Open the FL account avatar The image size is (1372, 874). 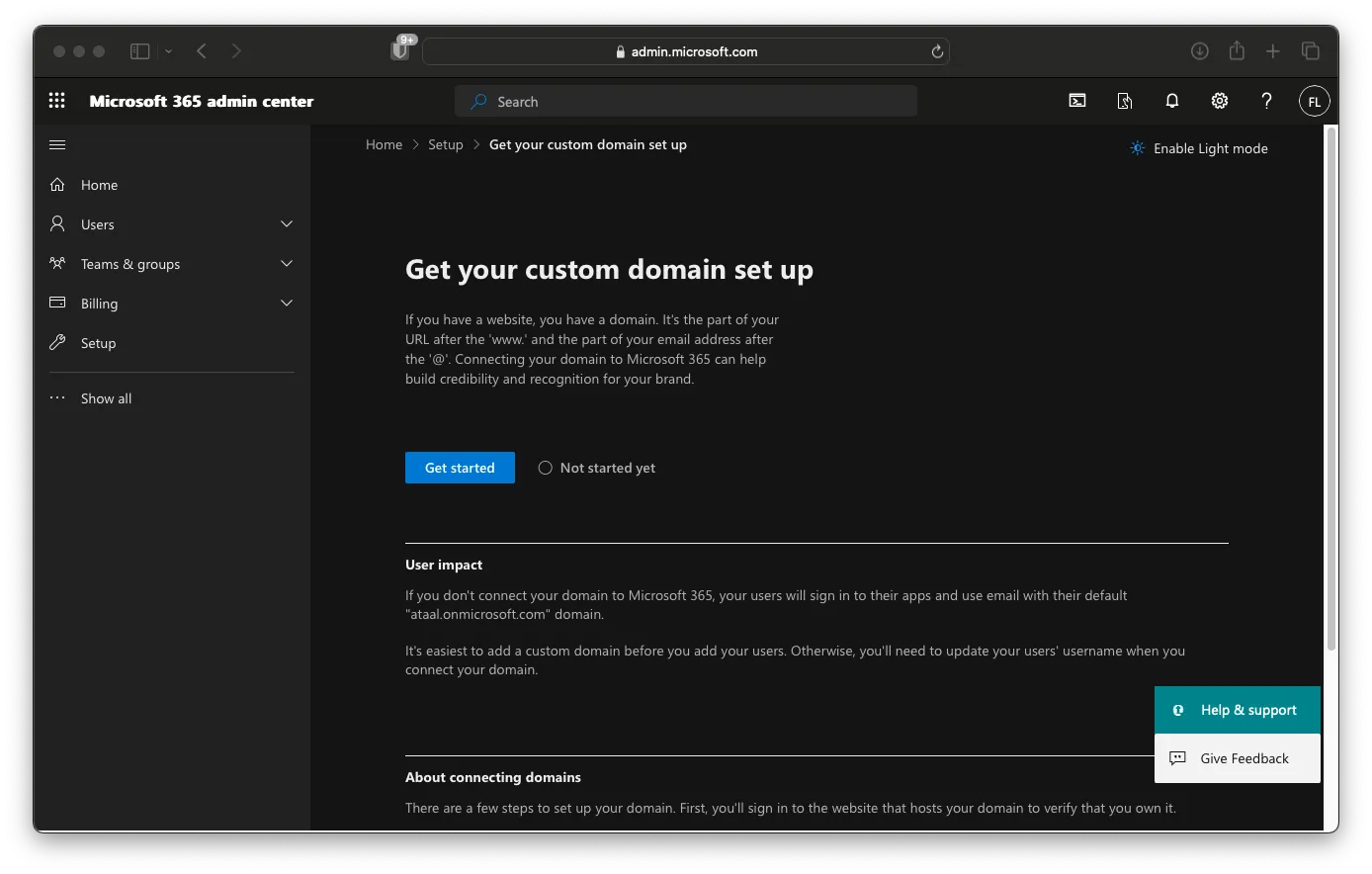(1314, 101)
